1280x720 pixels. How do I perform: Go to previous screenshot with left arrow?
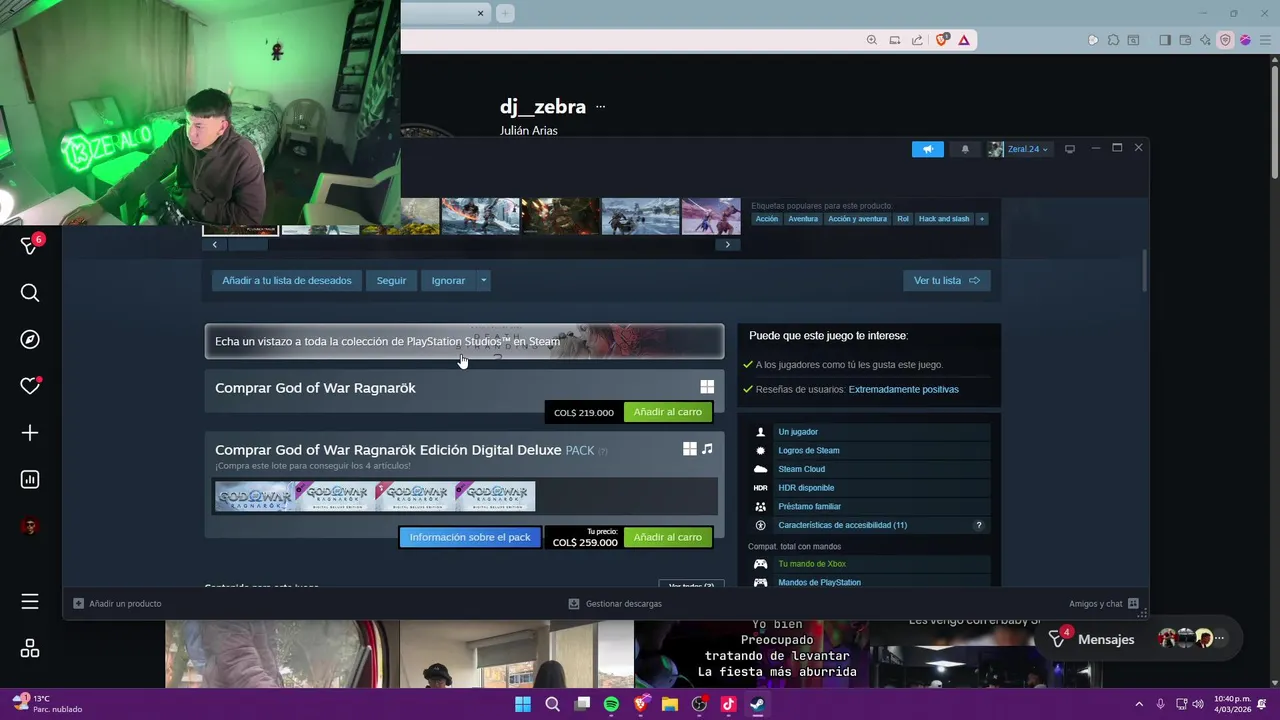pos(214,244)
